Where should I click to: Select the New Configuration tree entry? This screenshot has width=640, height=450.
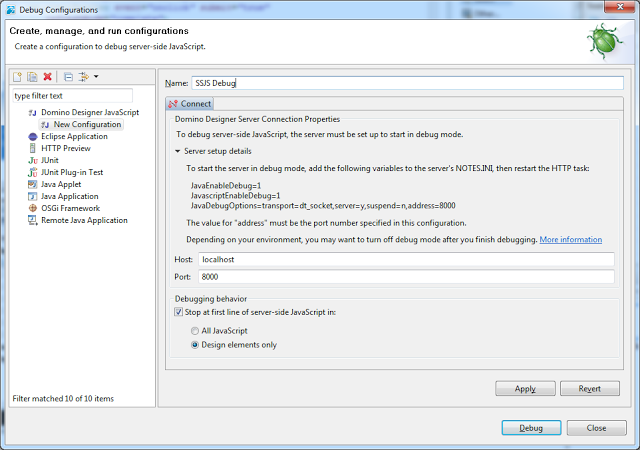coord(87,124)
